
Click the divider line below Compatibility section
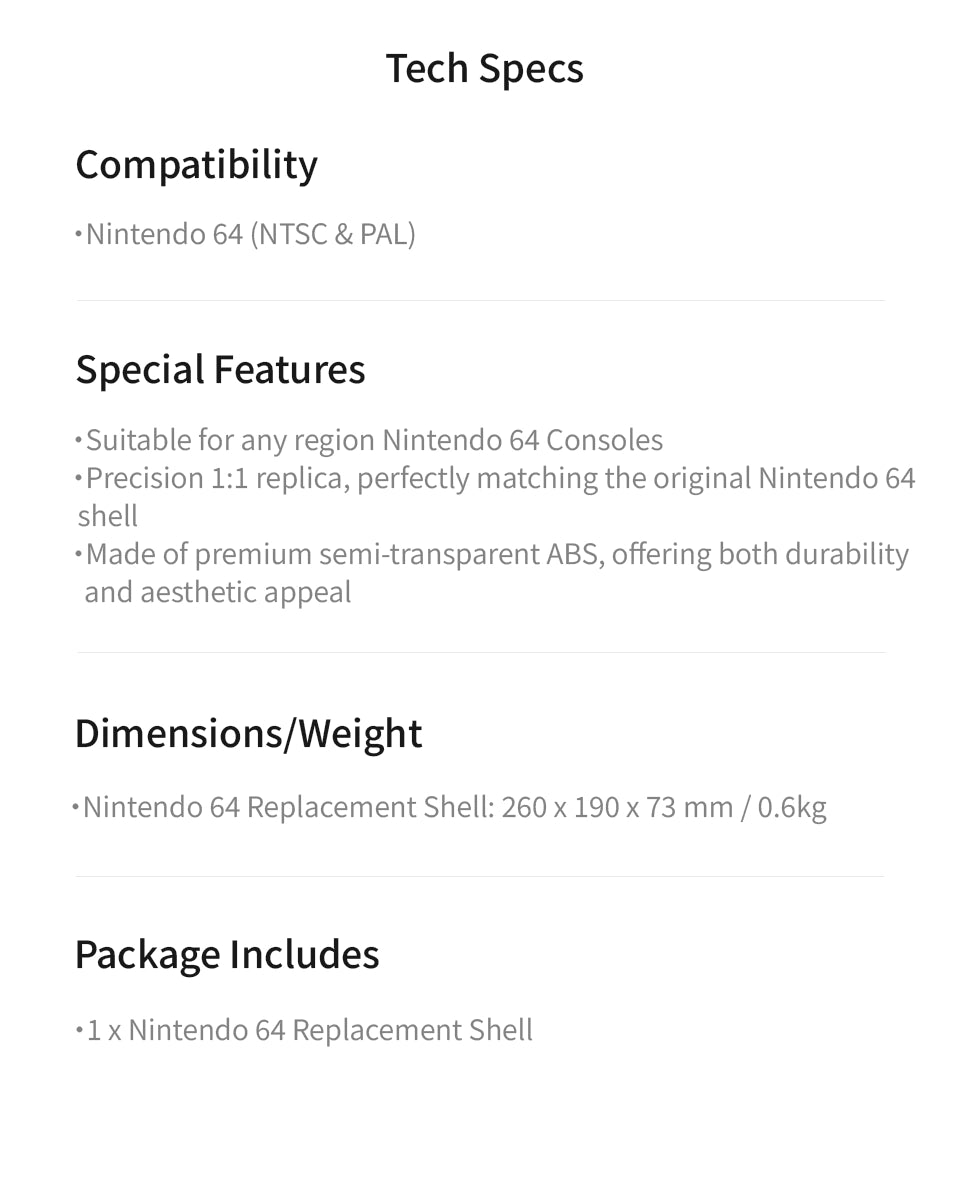(480, 301)
